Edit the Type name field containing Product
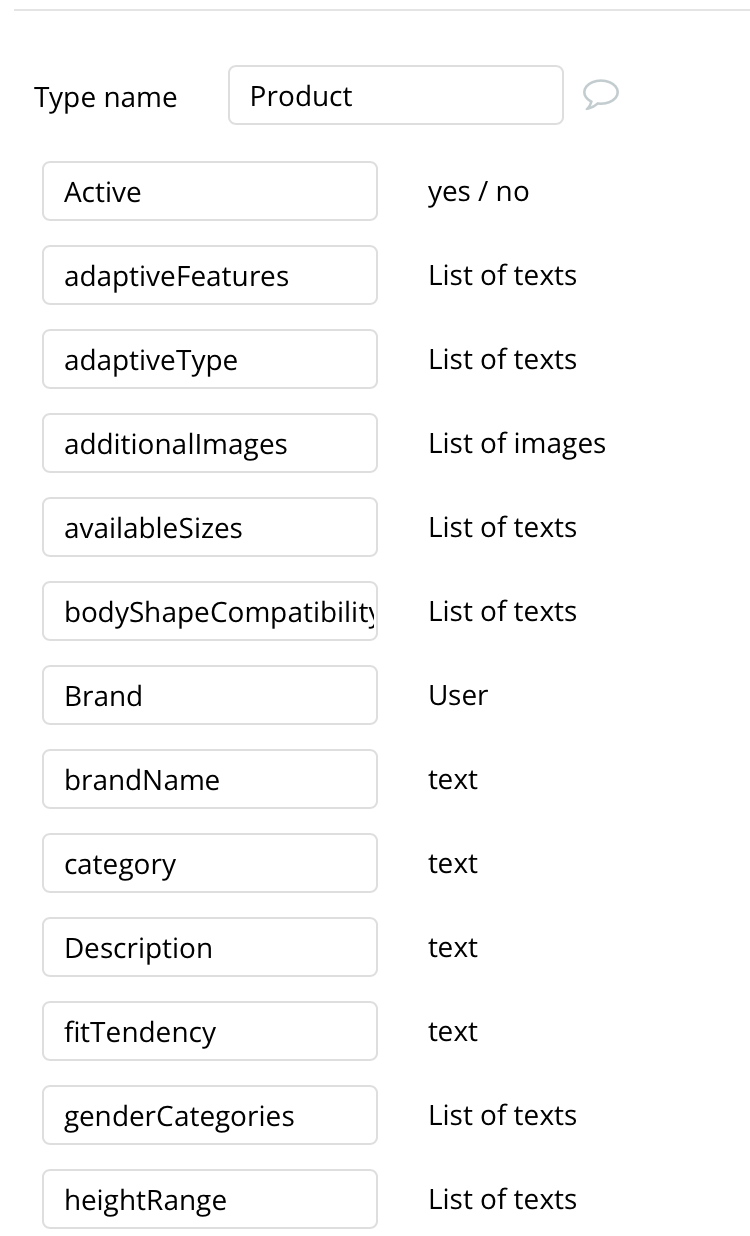The height and width of the screenshot is (1236, 750). point(395,96)
